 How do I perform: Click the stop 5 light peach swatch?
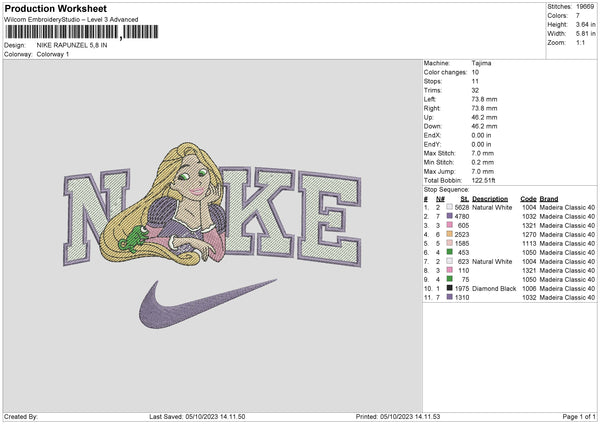coord(449,243)
